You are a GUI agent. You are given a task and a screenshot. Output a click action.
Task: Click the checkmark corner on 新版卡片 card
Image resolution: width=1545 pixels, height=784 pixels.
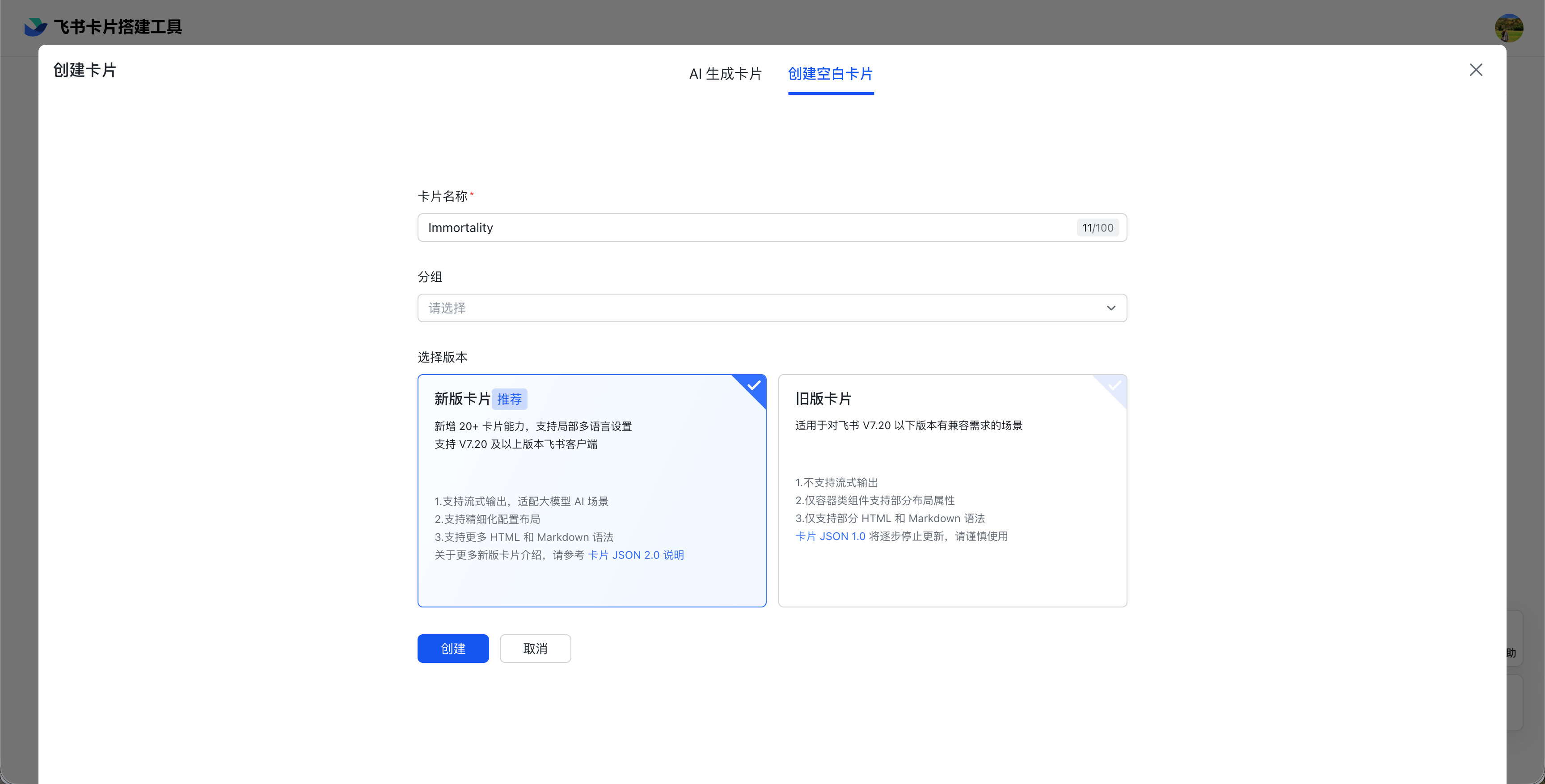[x=753, y=386]
